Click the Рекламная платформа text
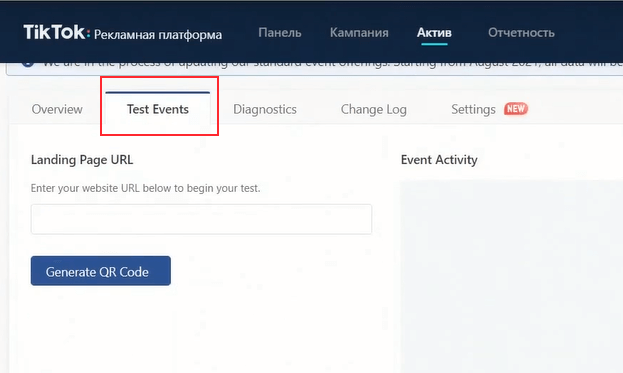The height and width of the screenshot is (373, 623). (x=158, y=35)
